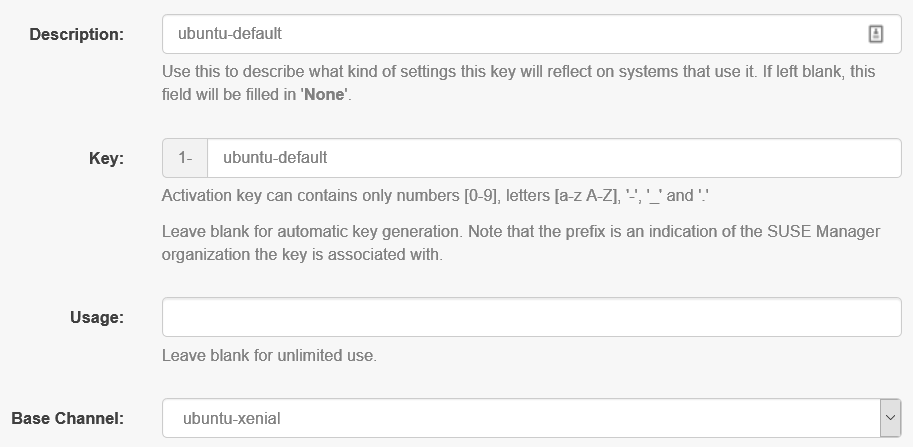Click the Base Channel label
The width and height of the screenshot is (913, 447).
67,418
